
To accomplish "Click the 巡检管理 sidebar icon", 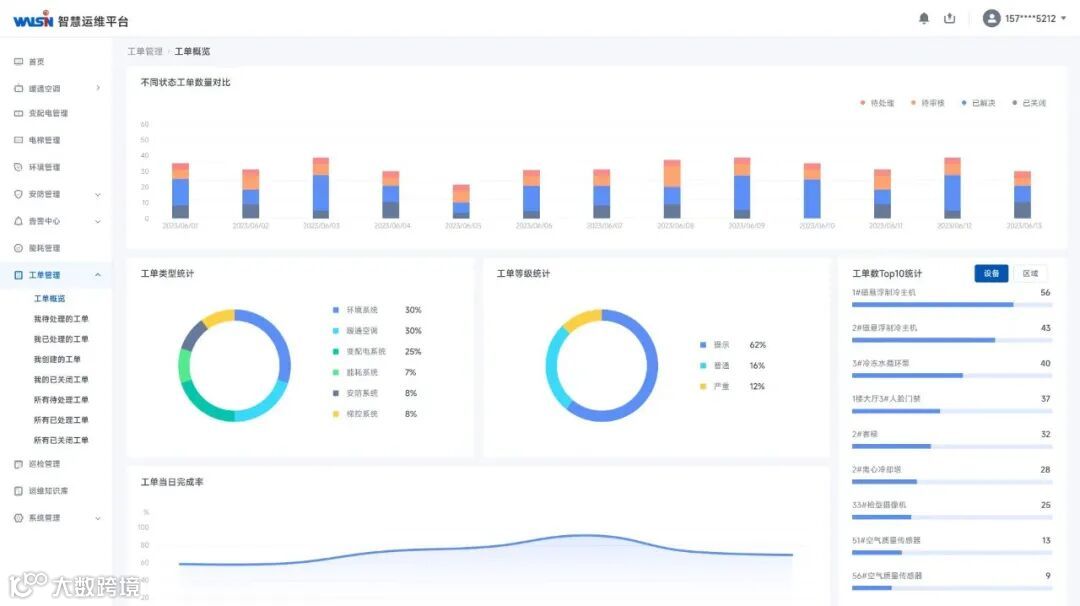I will (x=19, y=464).
